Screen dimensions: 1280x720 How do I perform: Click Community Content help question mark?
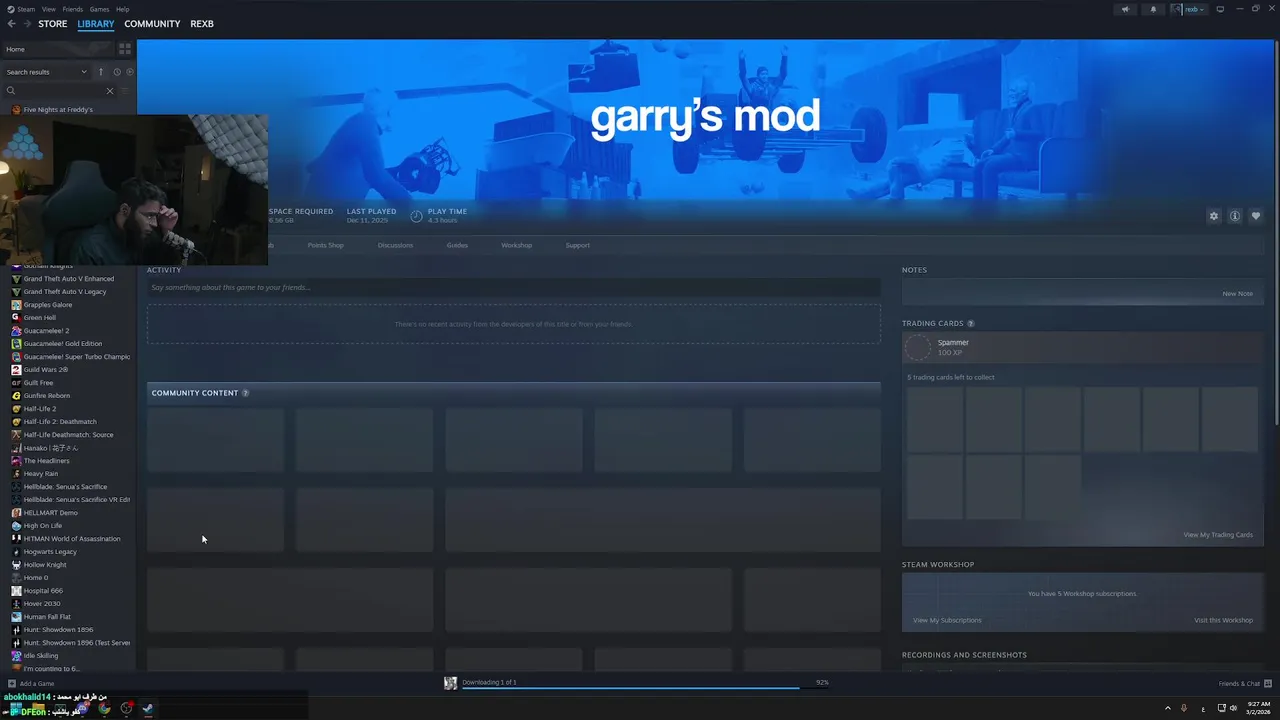tap(246, 393)
